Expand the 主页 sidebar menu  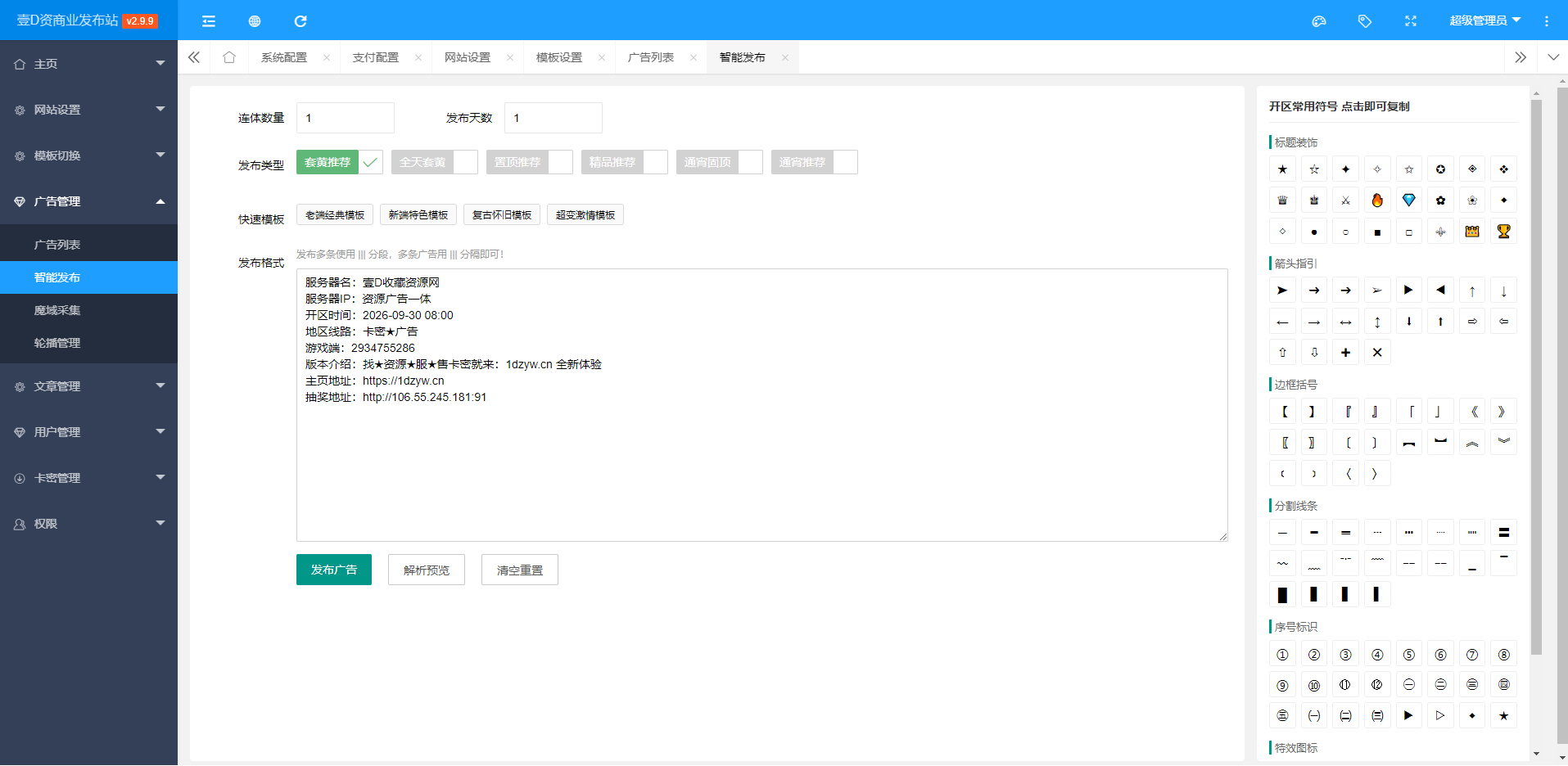coord(88,64)
